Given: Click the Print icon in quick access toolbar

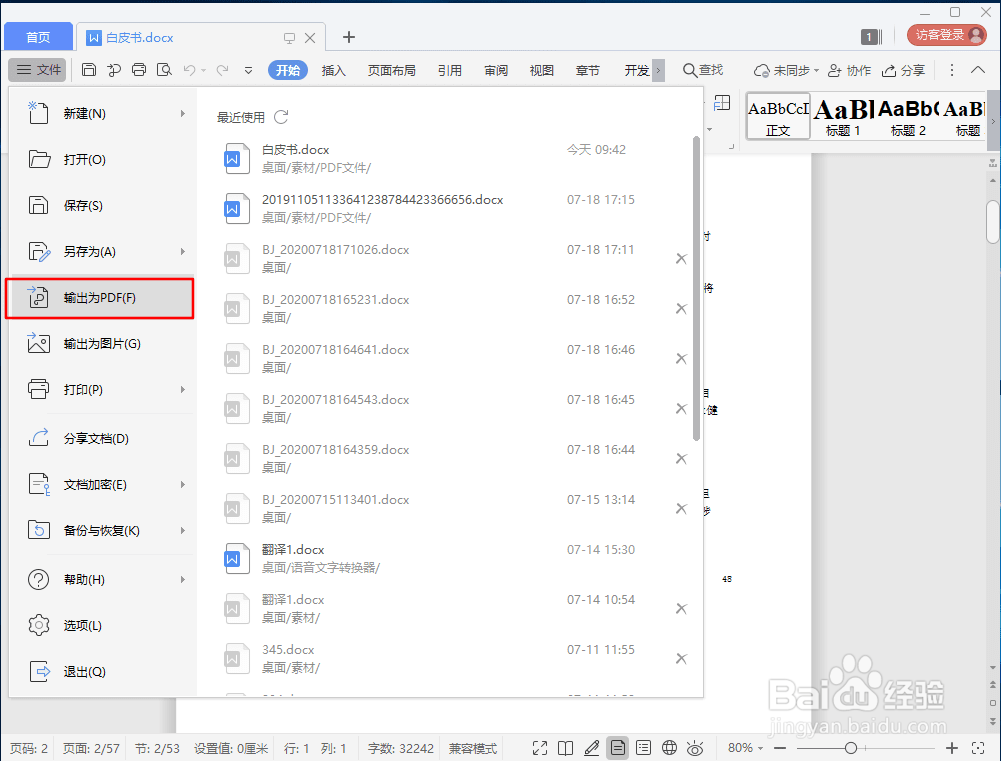Looking at the screenshot, I should (139, 70).
